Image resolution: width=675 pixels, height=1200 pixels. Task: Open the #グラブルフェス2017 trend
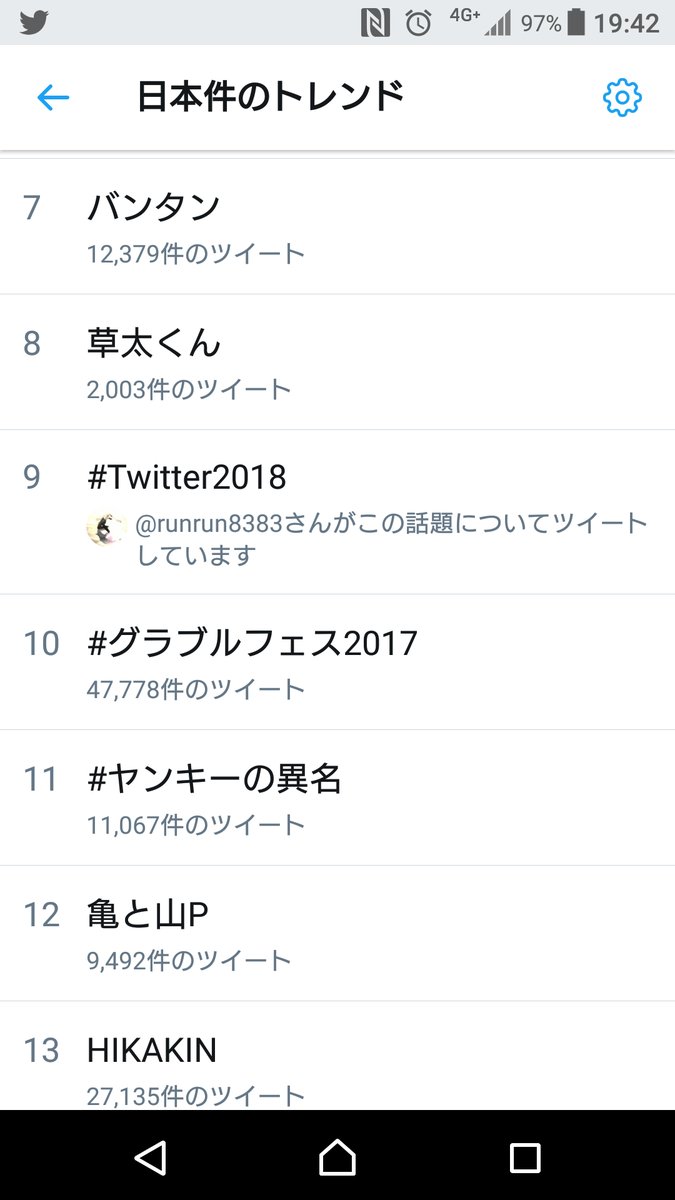252,642
